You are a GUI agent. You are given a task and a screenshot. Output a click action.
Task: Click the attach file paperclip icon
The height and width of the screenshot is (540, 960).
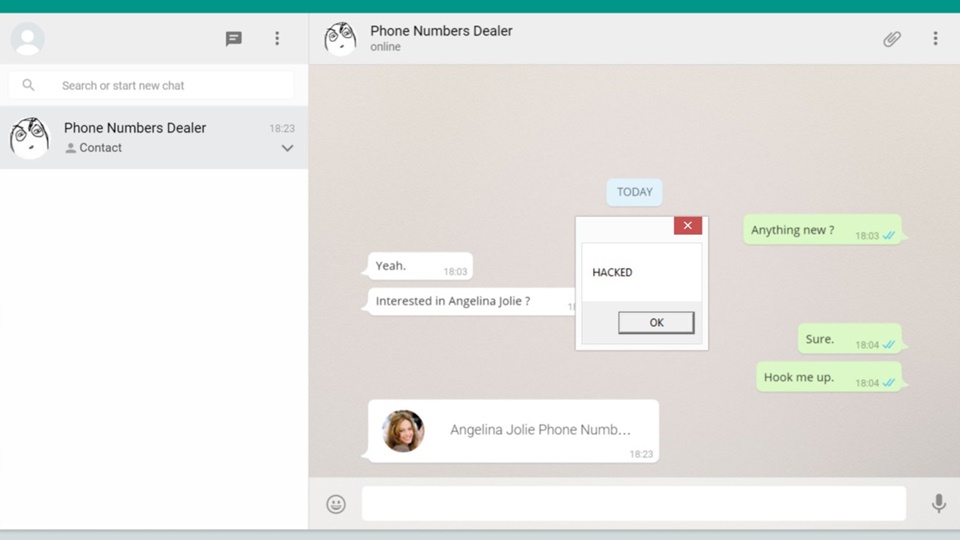click(x=892, y=39)
